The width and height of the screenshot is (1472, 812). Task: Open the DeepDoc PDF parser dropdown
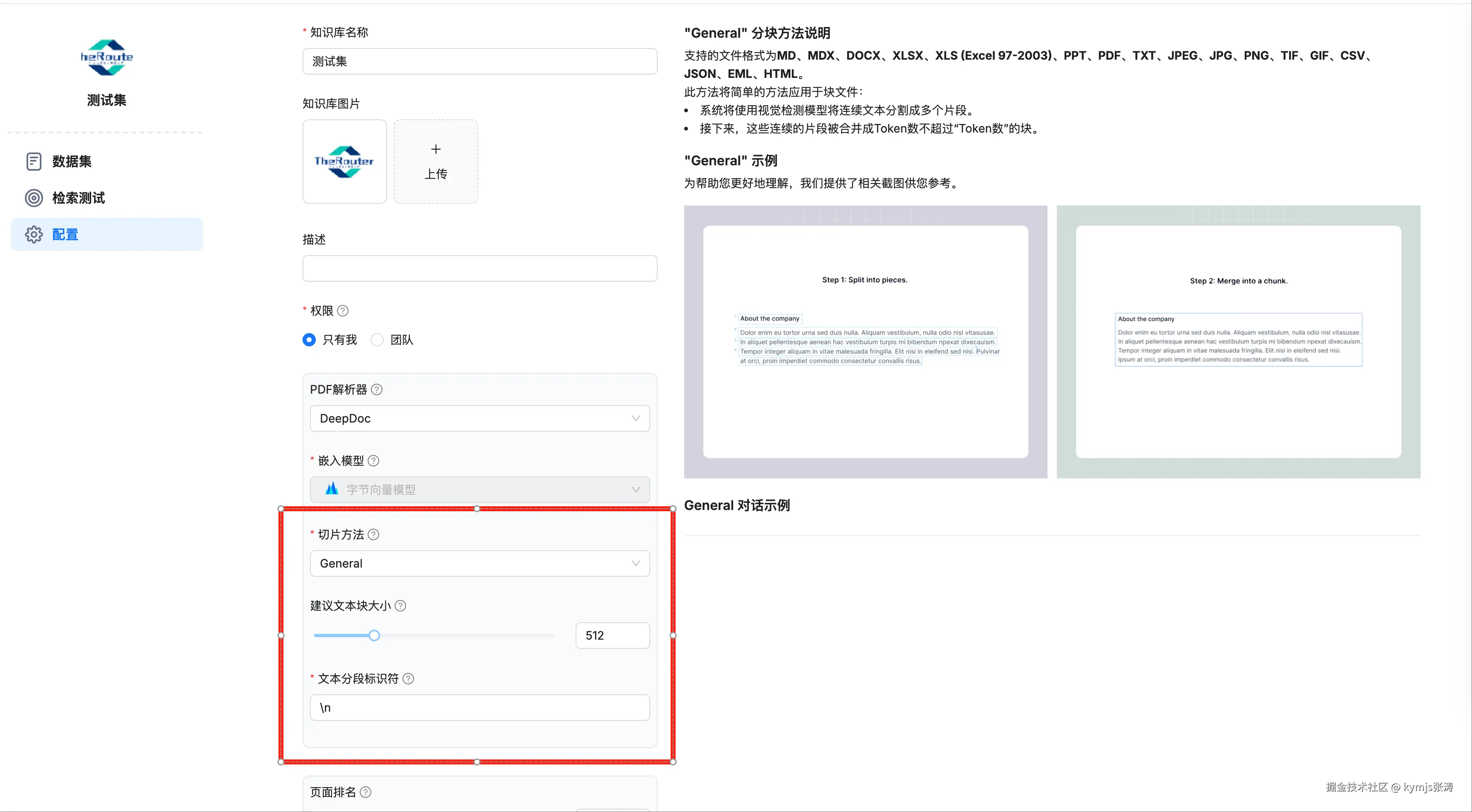click(x=479, y=418)
